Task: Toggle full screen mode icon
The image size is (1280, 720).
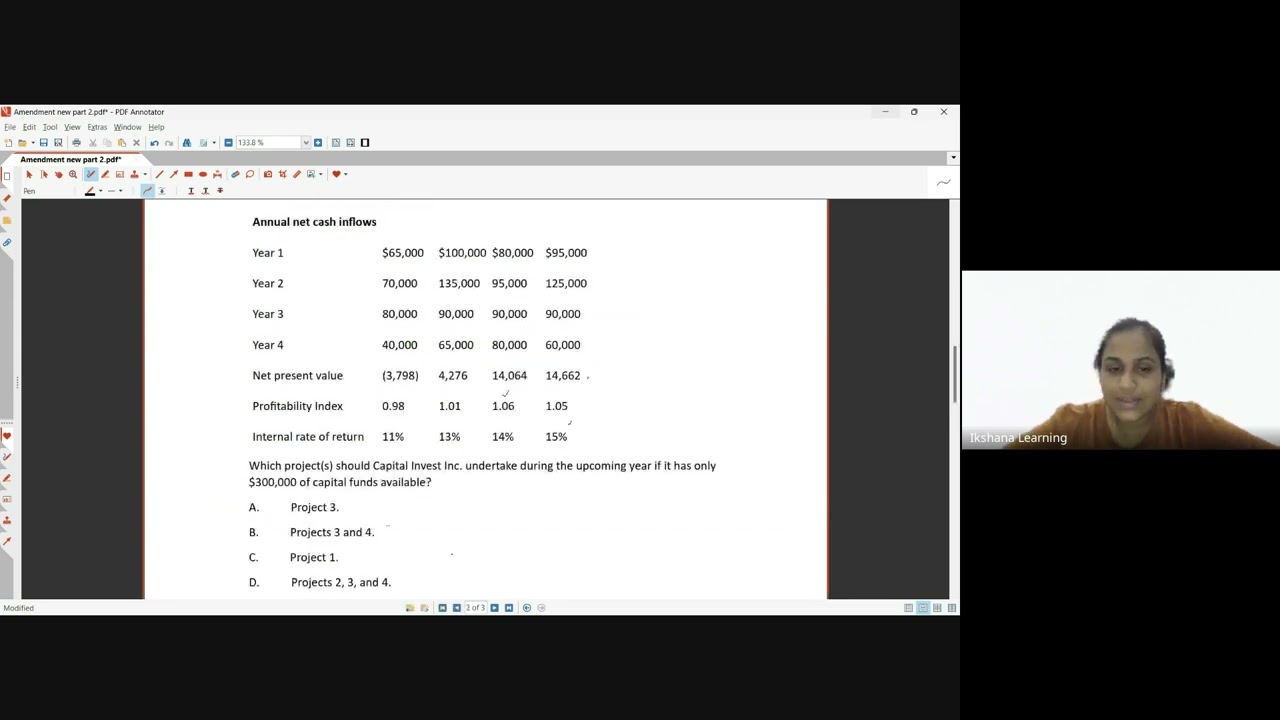Action: coord(365,143)
